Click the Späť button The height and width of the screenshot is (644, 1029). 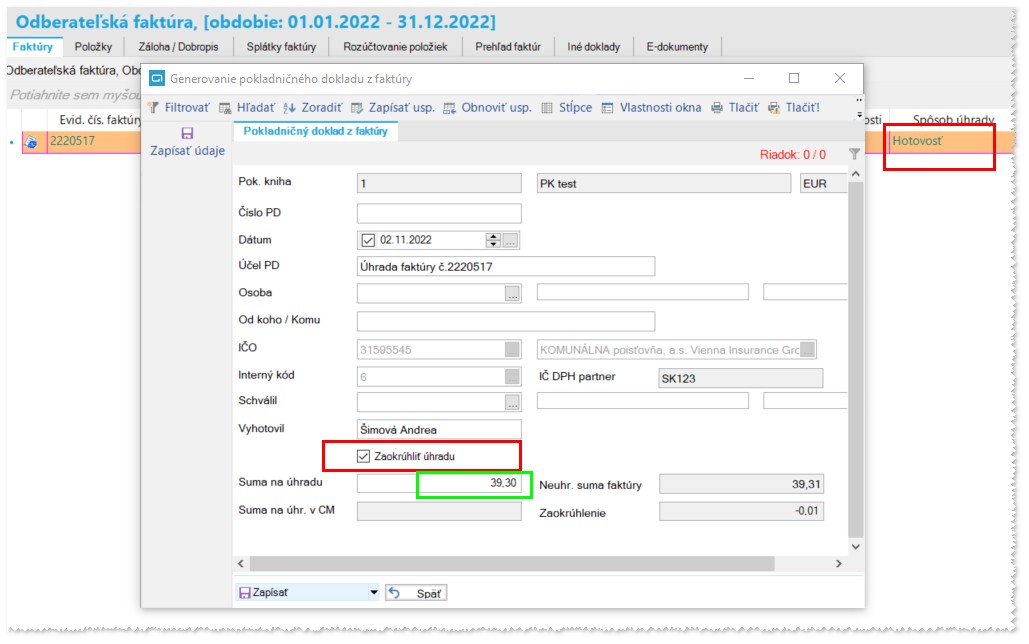click(416, 593)
